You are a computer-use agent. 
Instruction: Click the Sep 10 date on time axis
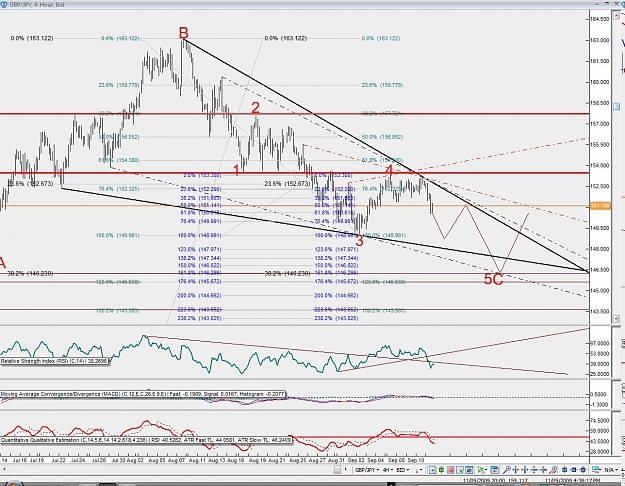(416, 460)
